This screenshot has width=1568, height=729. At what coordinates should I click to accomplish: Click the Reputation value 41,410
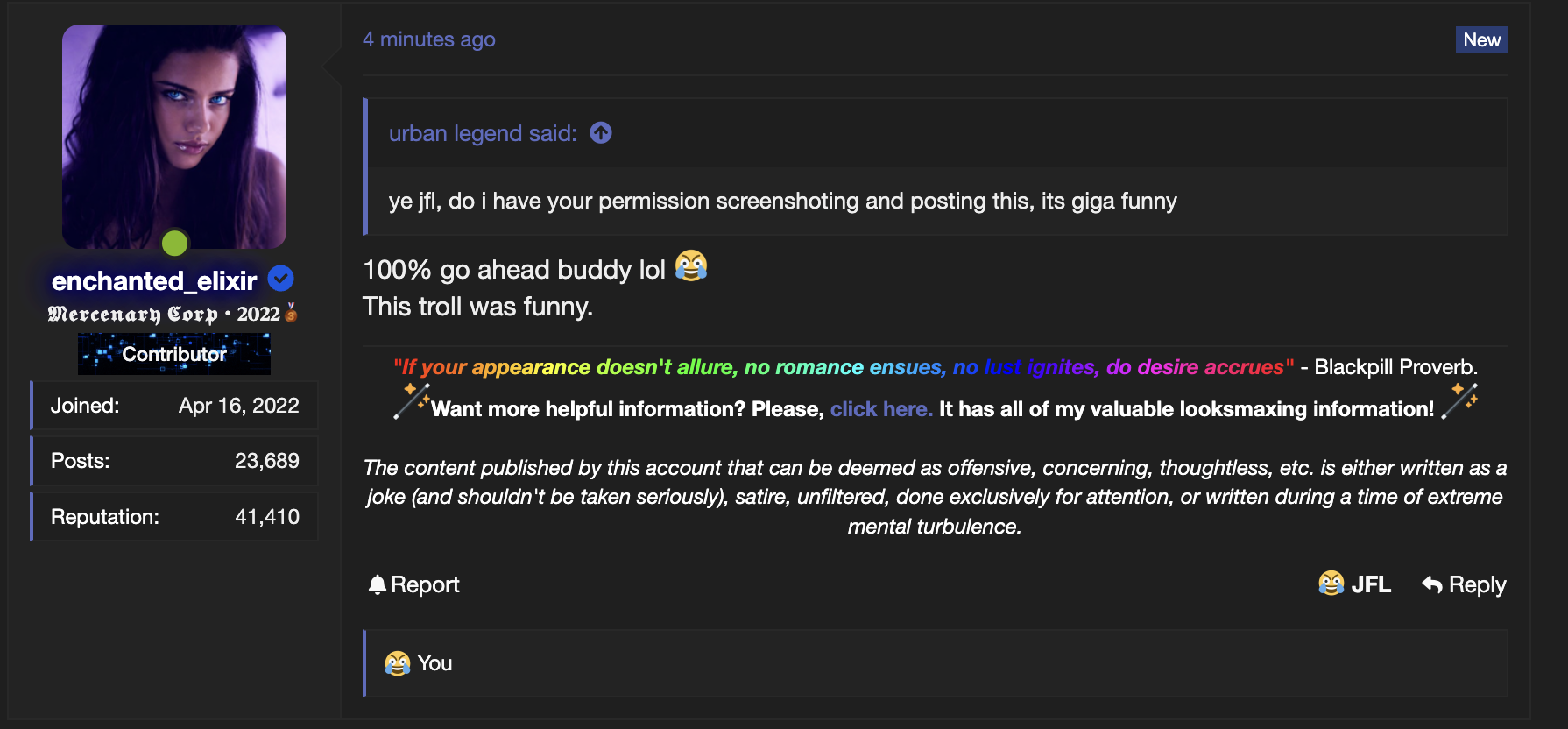coord(266,517)
